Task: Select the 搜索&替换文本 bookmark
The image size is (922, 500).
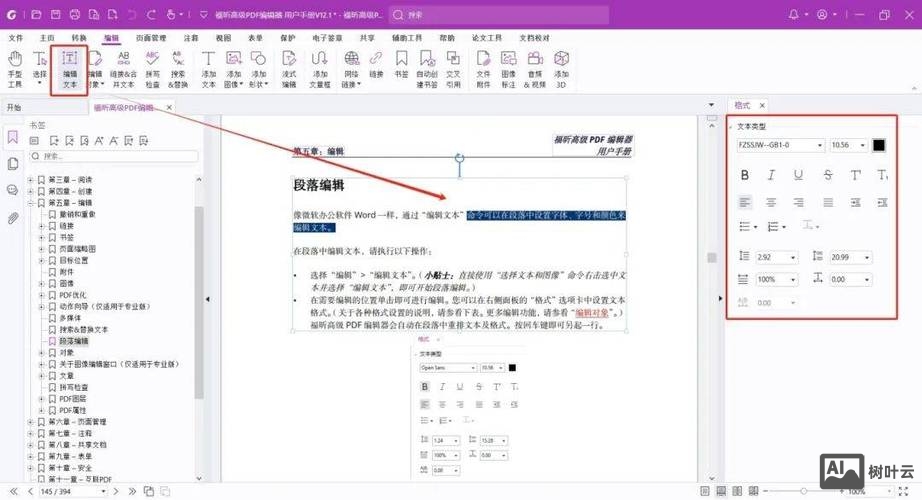Action: click(83, 329)
